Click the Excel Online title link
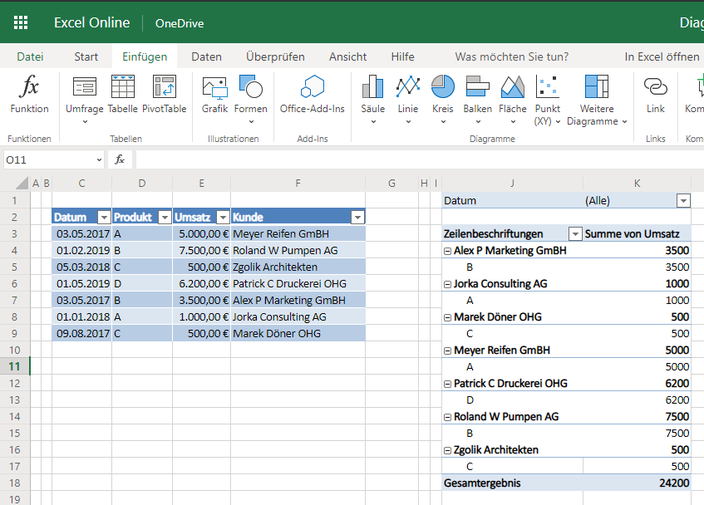 click(92, 22)
